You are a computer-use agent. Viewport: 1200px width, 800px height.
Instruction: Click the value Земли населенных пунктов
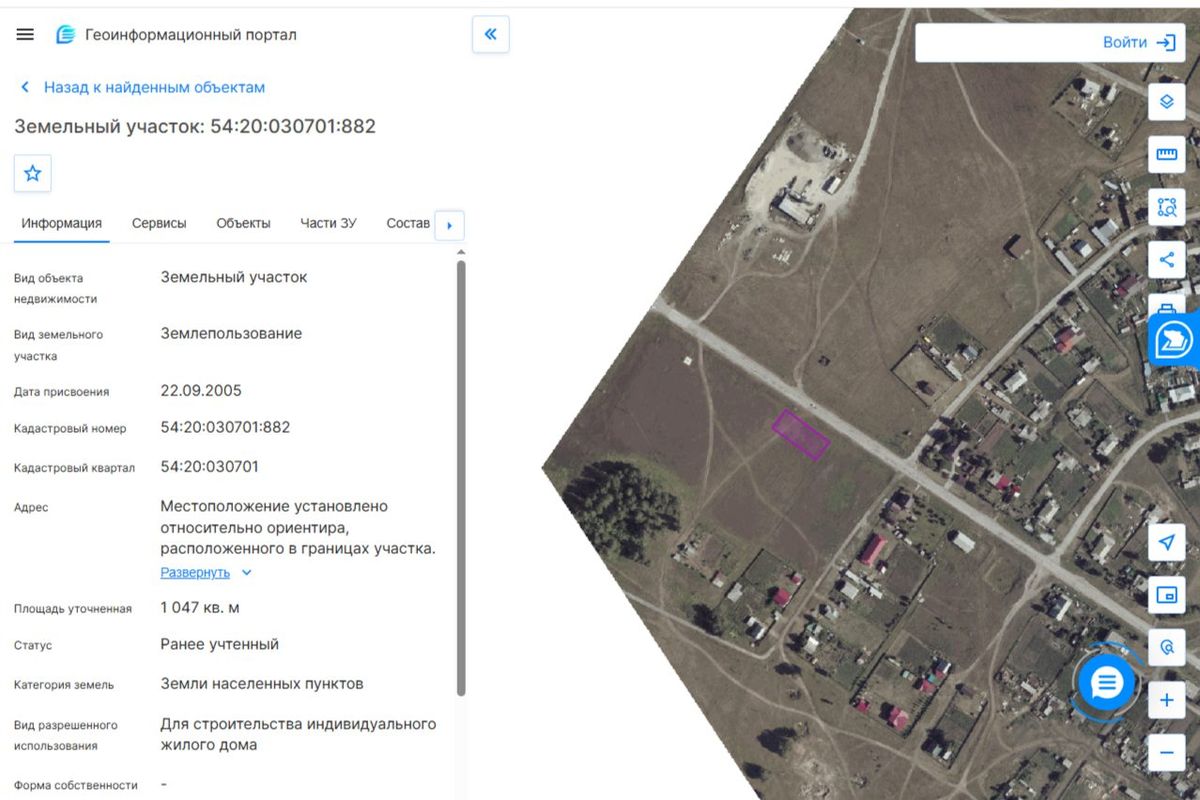[262, 684]
